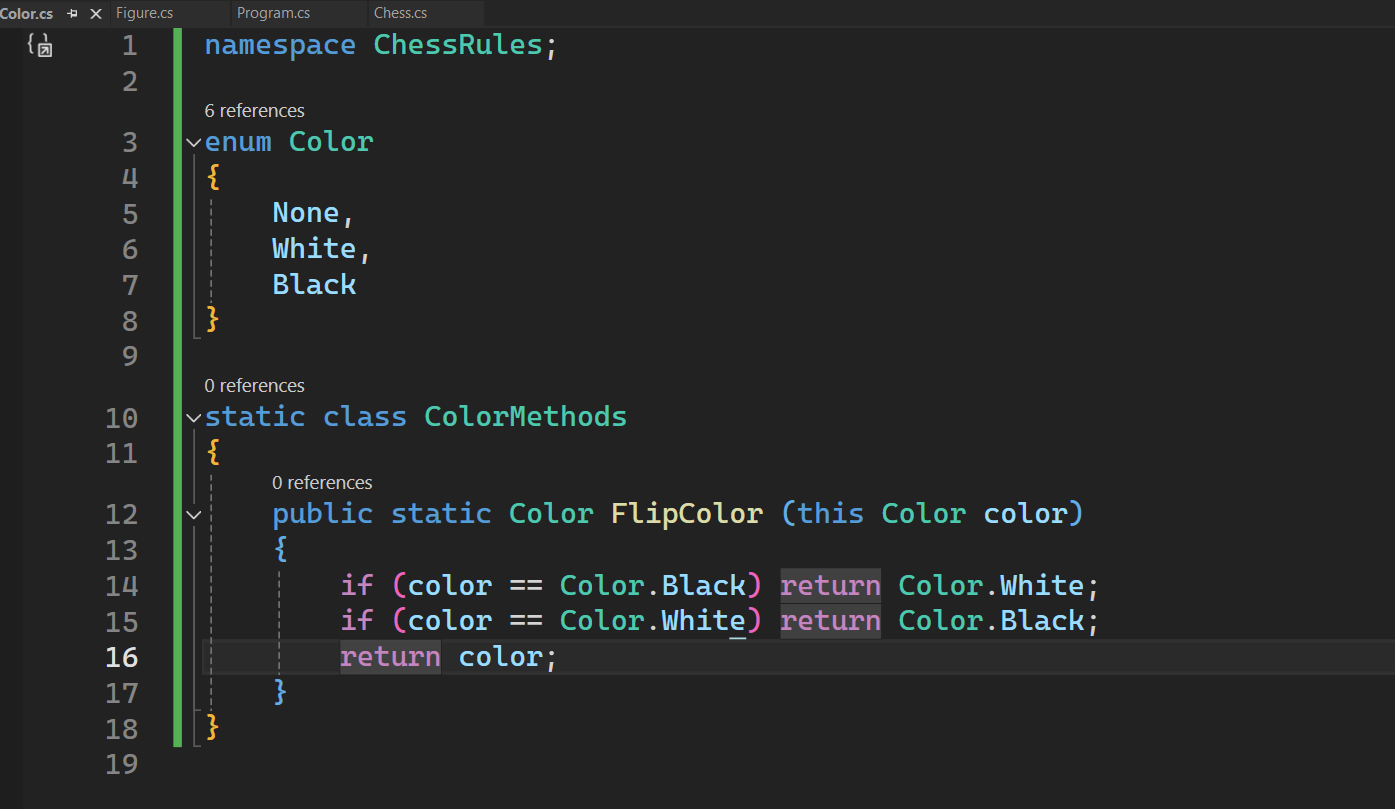This screenshot has width=1395, height=809.
Task: Collapse the enum Color block
Action: [193, 143]
